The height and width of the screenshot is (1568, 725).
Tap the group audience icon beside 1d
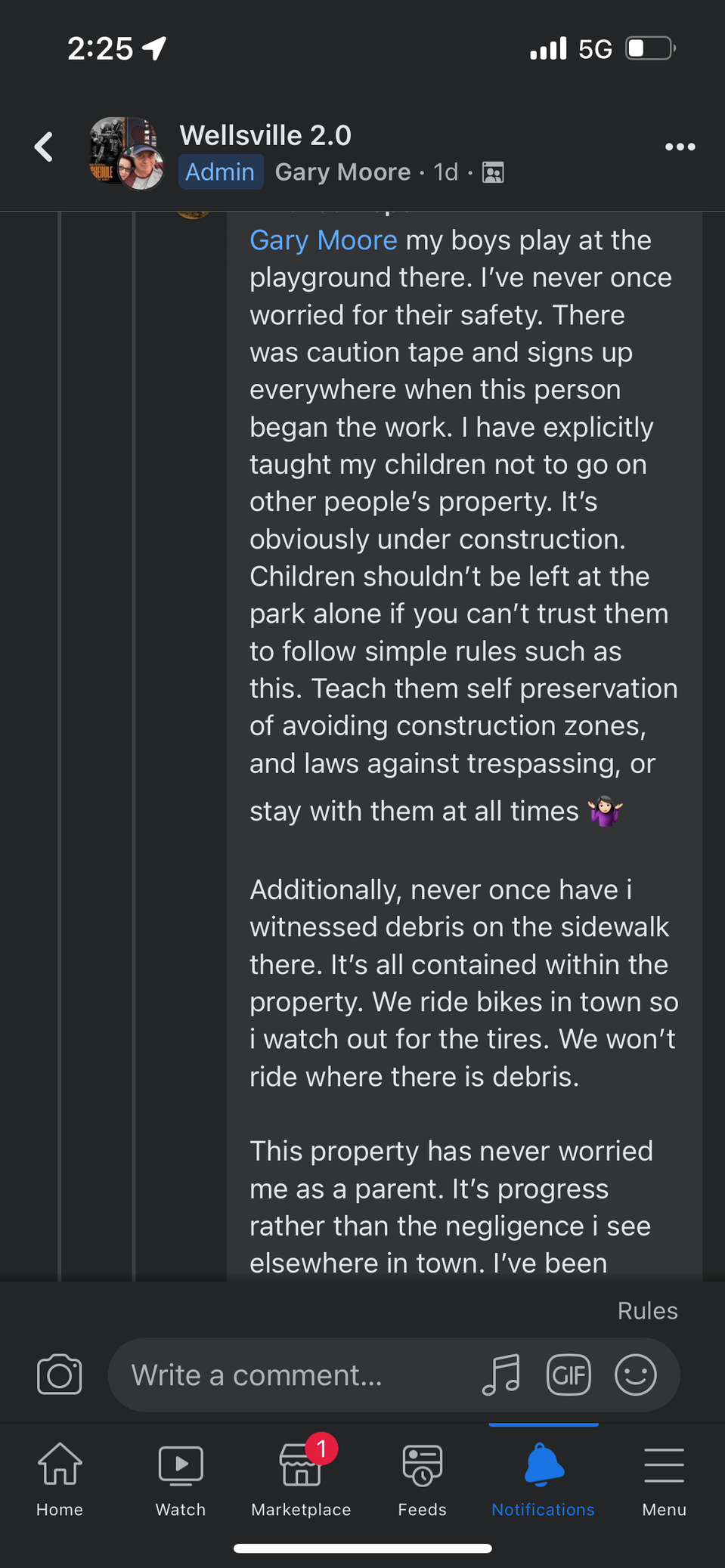pyautogui.click(x=493, y=173)
